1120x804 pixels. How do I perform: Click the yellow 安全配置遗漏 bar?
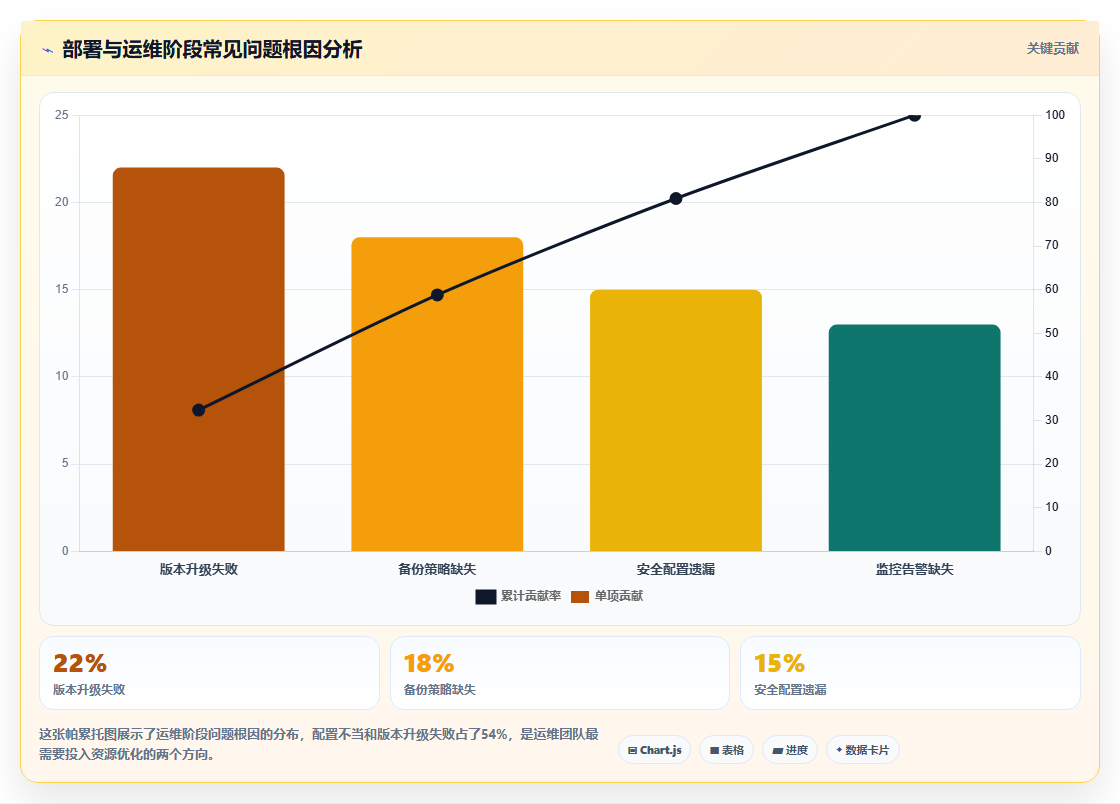(676, 420)
